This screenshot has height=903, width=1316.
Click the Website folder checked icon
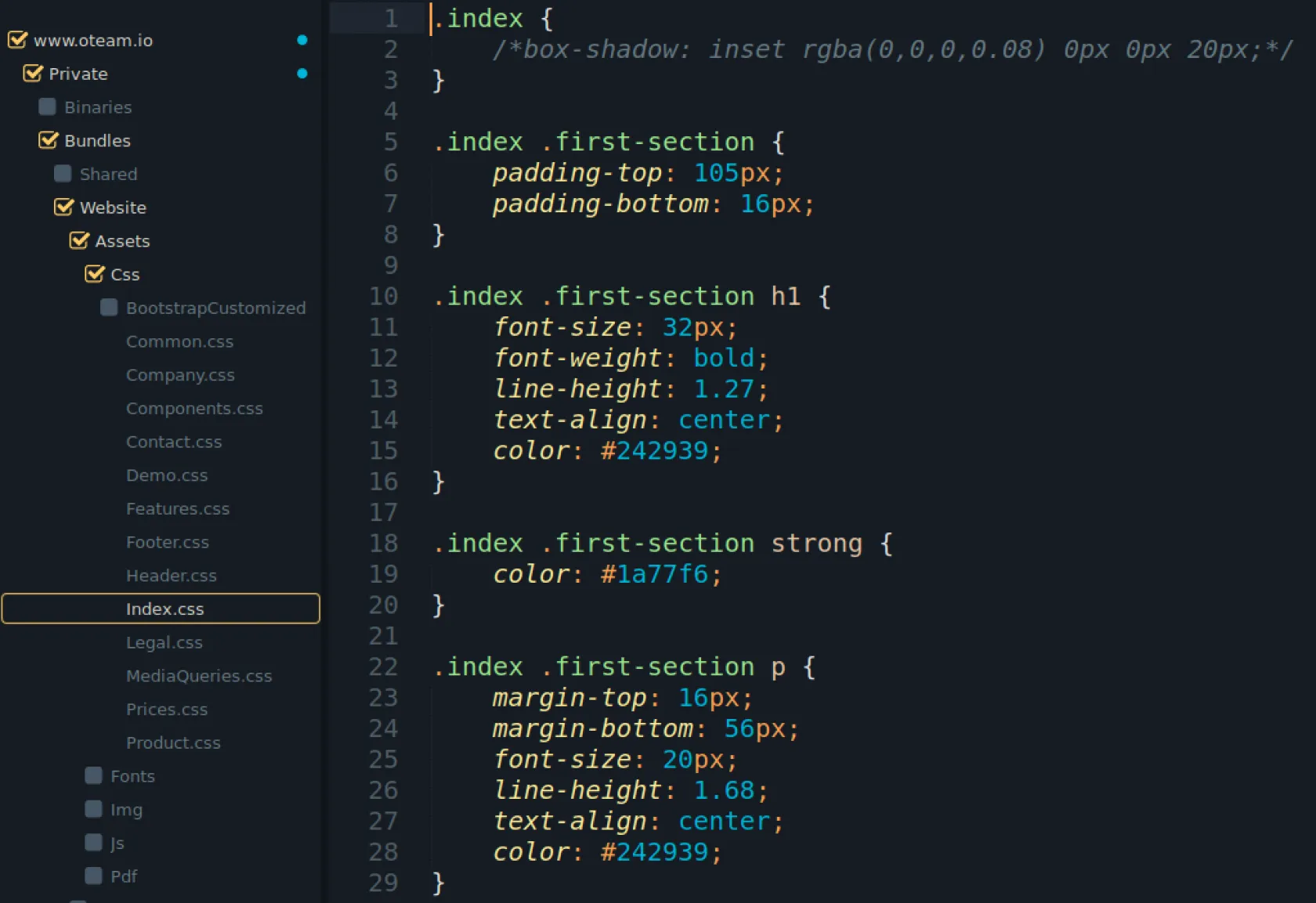tap(63, 208)
